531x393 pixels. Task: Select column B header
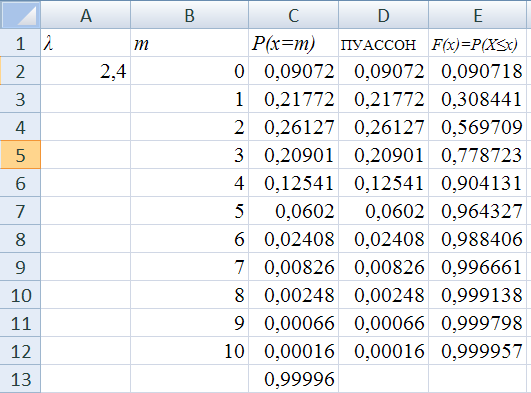(190, 15)
